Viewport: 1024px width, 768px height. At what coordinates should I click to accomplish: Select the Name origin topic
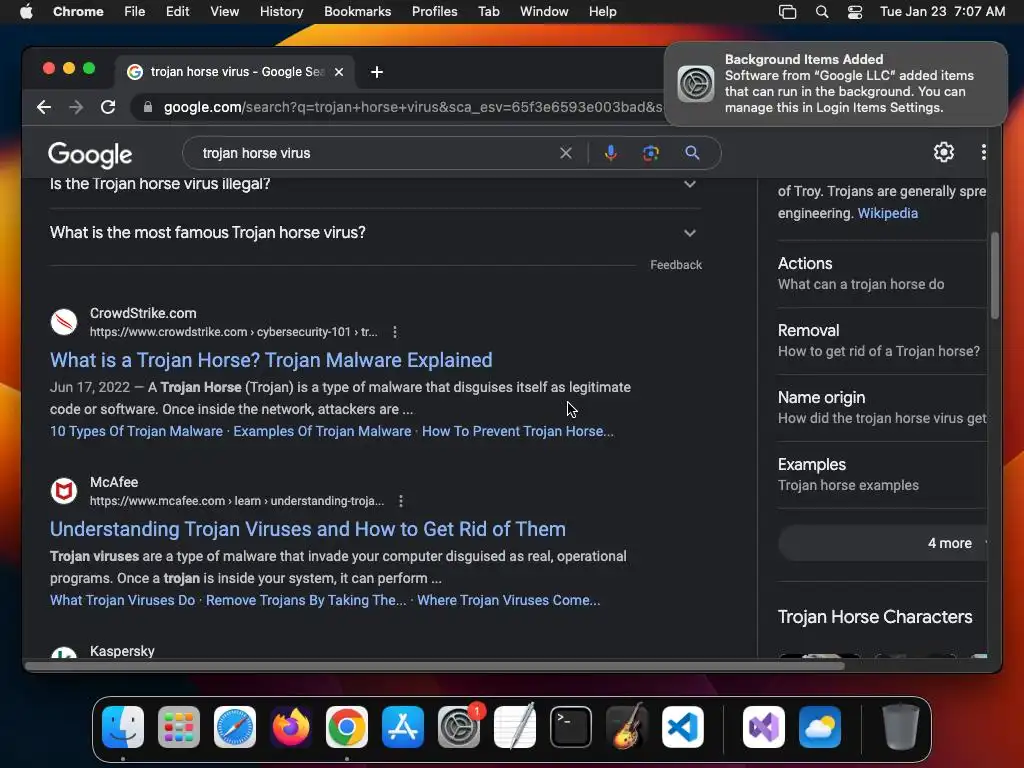point(882,408)
